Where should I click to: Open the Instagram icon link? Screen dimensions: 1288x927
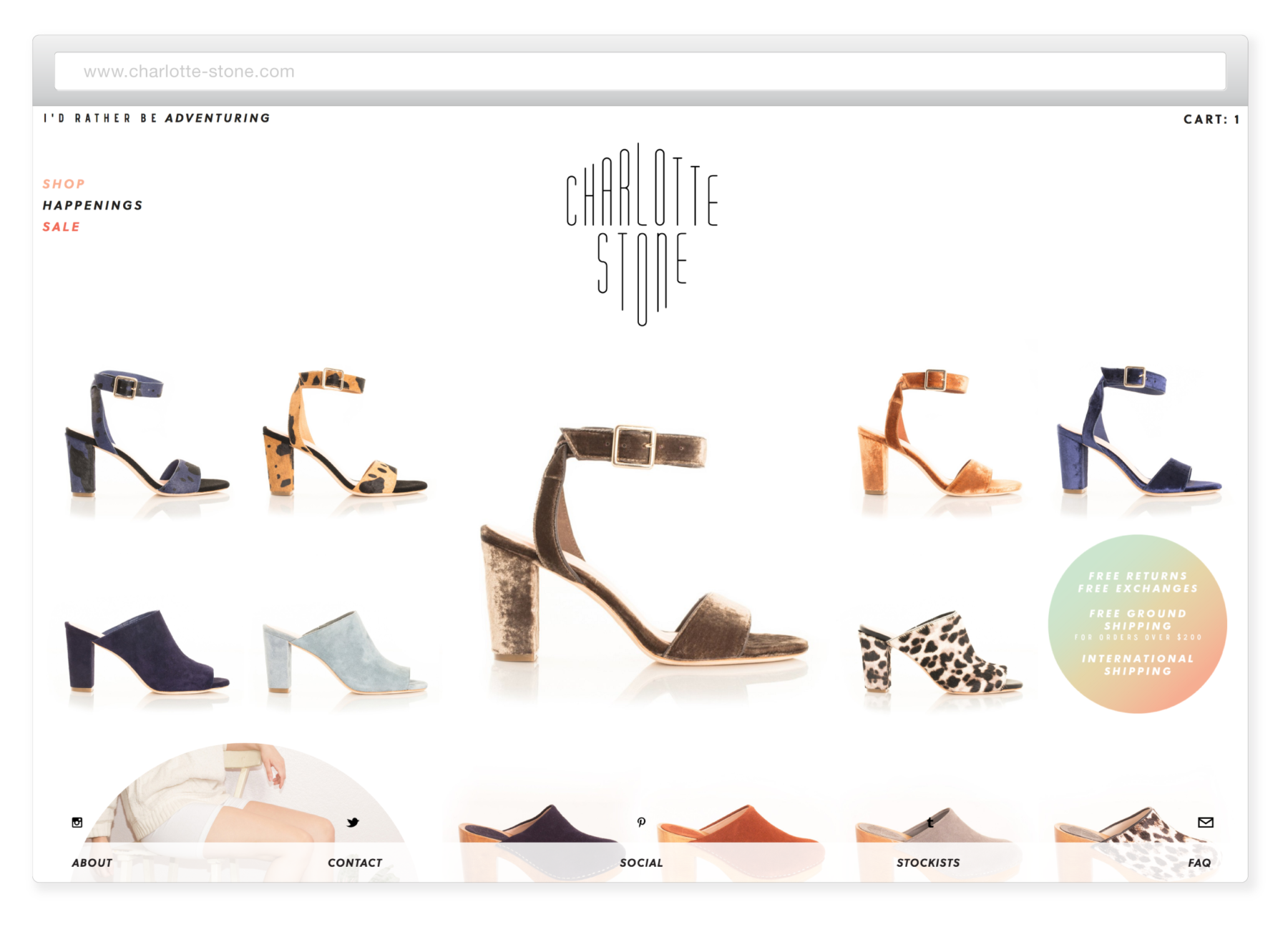(x=77, y=823)
